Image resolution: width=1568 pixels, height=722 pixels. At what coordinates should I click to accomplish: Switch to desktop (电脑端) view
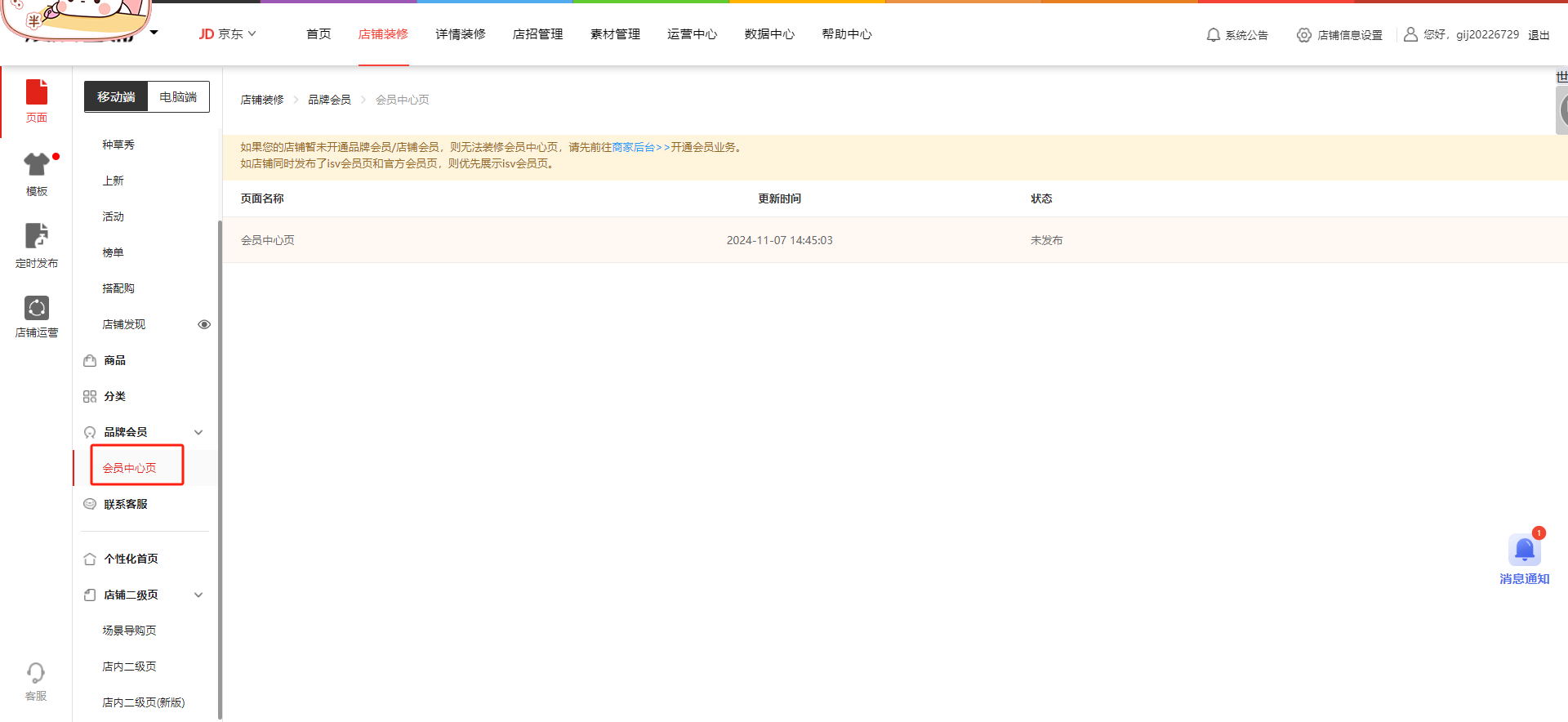178,96
